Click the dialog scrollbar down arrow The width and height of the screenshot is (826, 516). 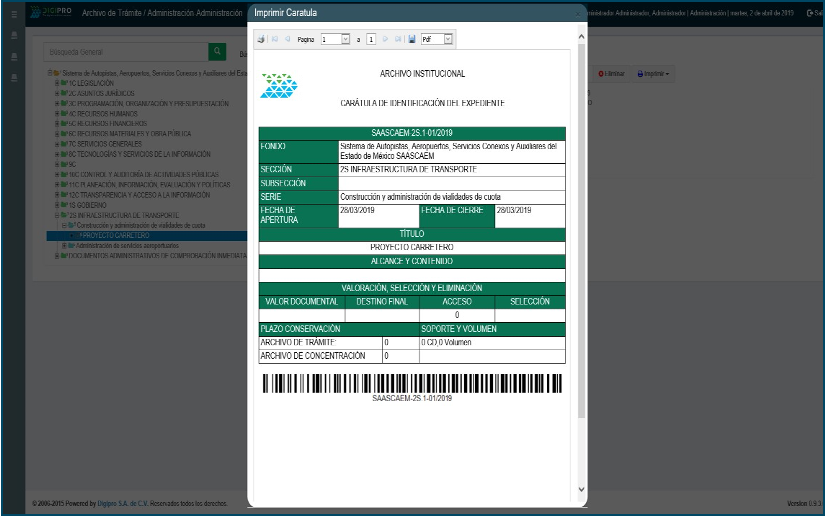582,489
